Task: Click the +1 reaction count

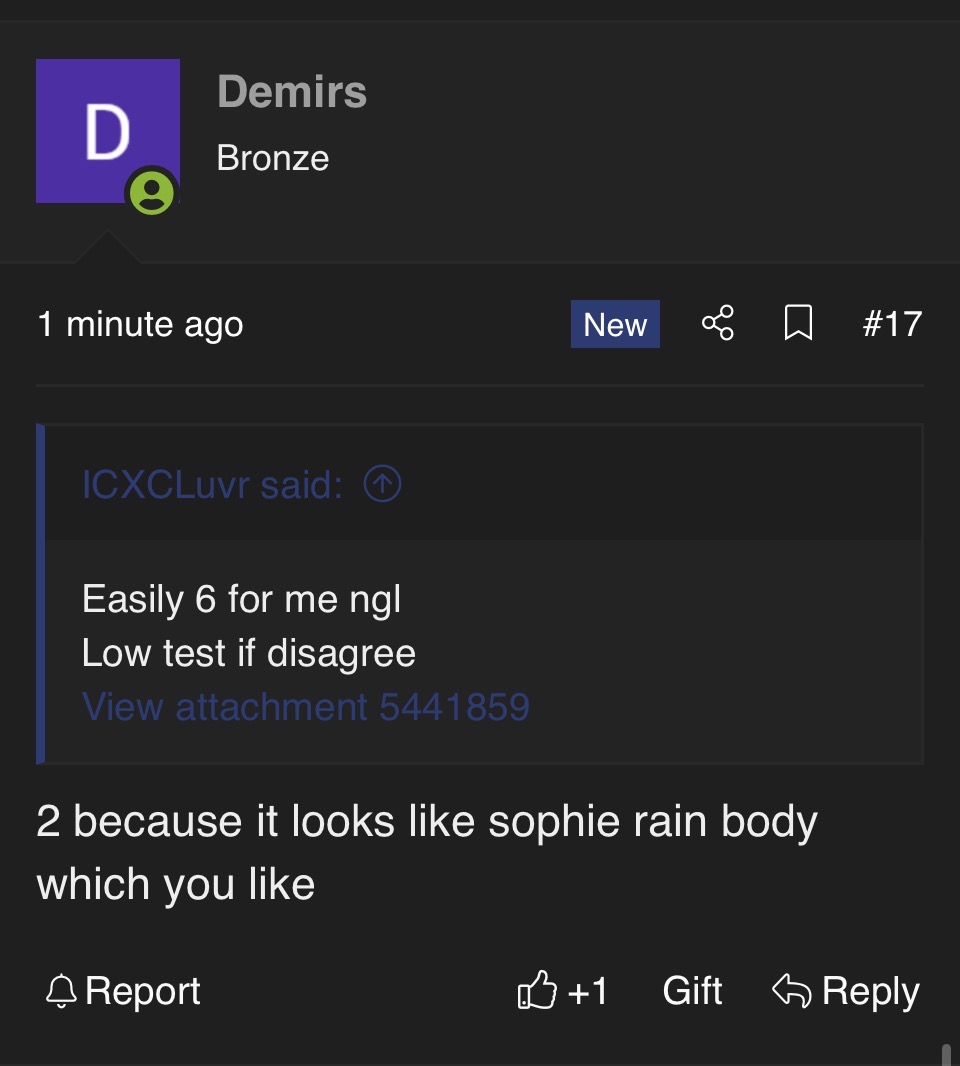Action: click(587, 991)
